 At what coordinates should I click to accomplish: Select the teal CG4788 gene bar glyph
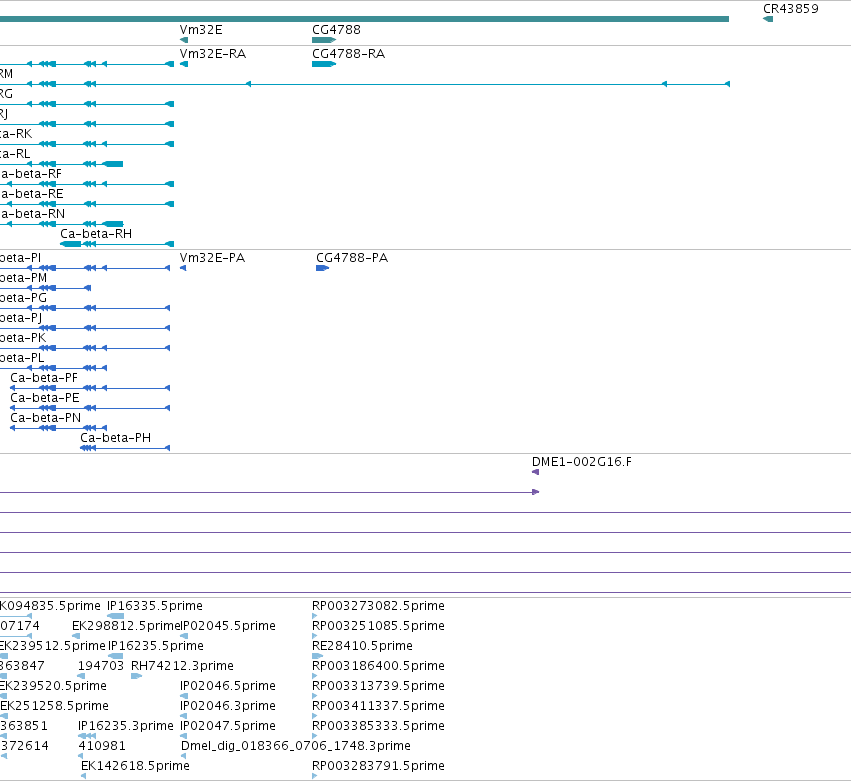pos(324,40)
